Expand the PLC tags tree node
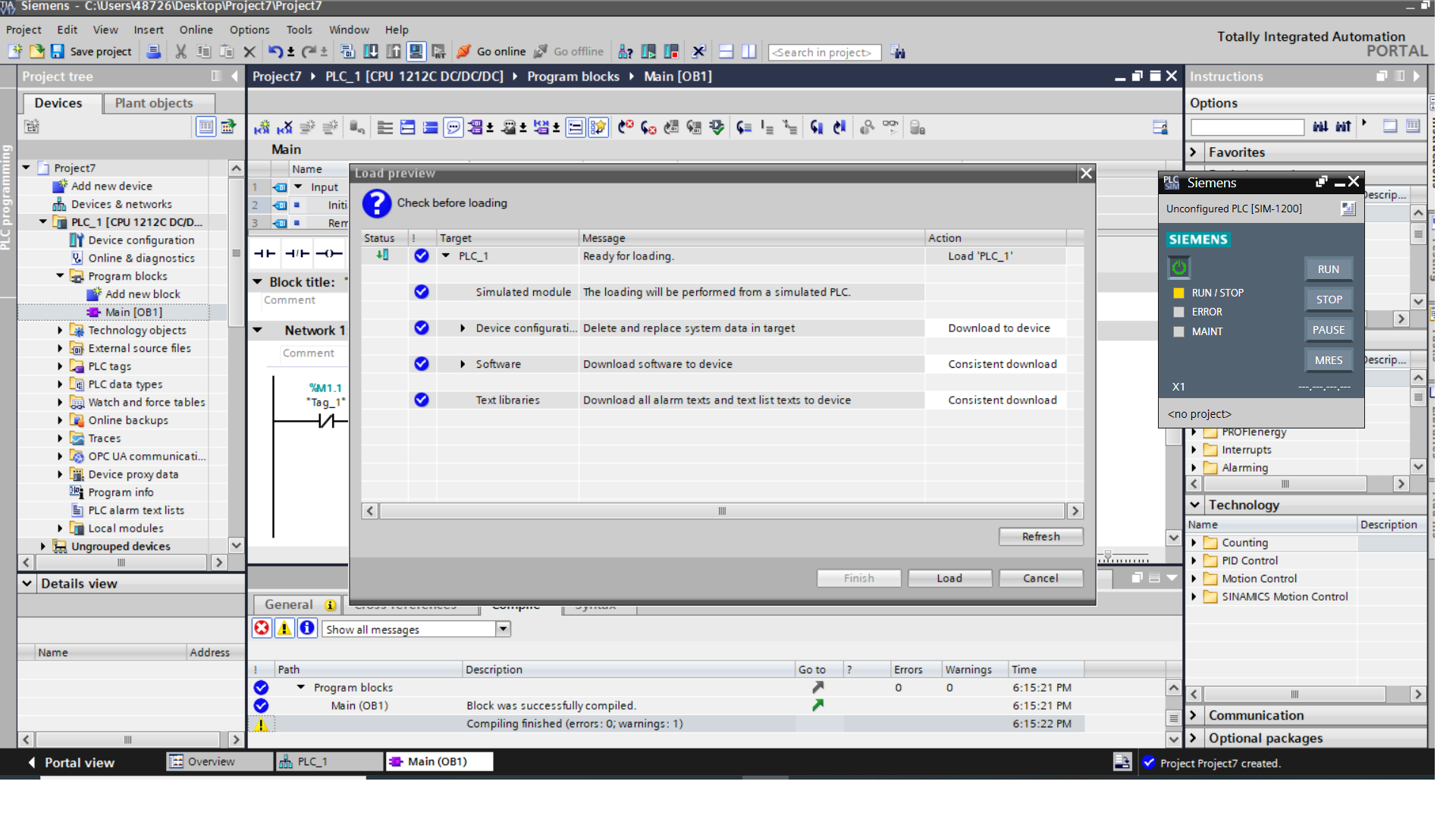Screen dimensions: 1456x819 coord(60,366)
